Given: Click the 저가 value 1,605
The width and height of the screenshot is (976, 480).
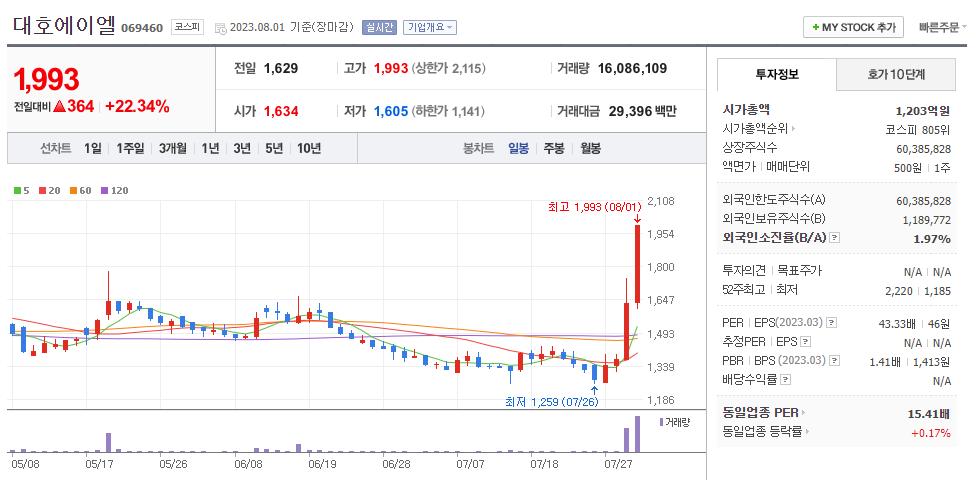Looking at the screenshot, I should [x=391, y=111].
